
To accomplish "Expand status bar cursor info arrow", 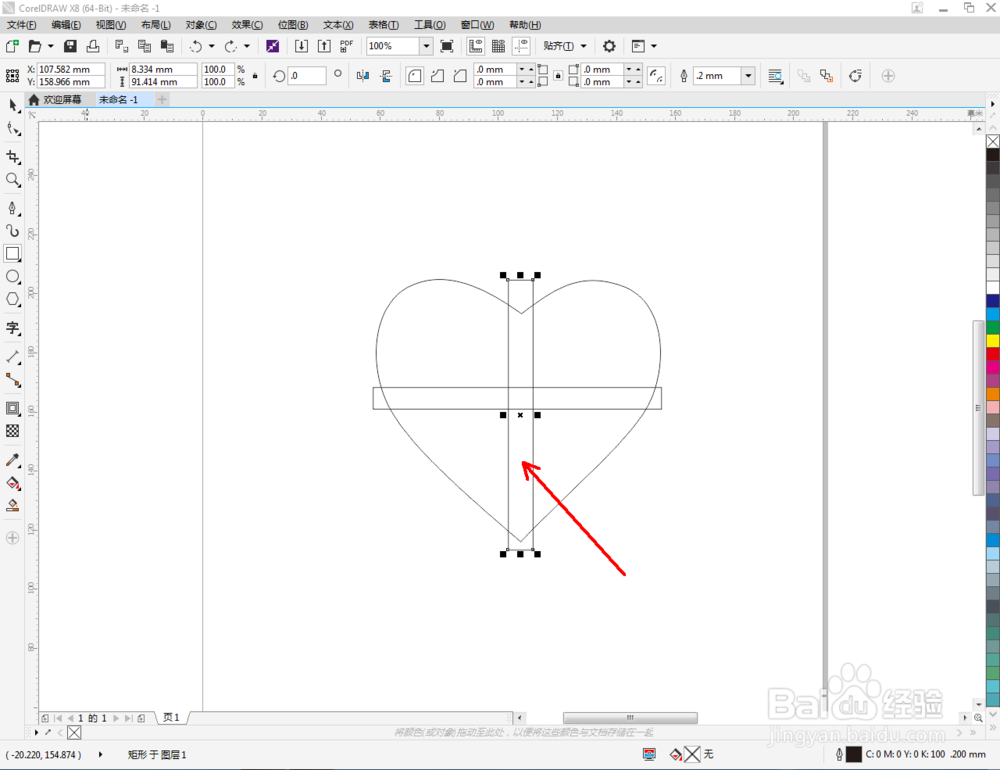I will [x=101, y=755].
